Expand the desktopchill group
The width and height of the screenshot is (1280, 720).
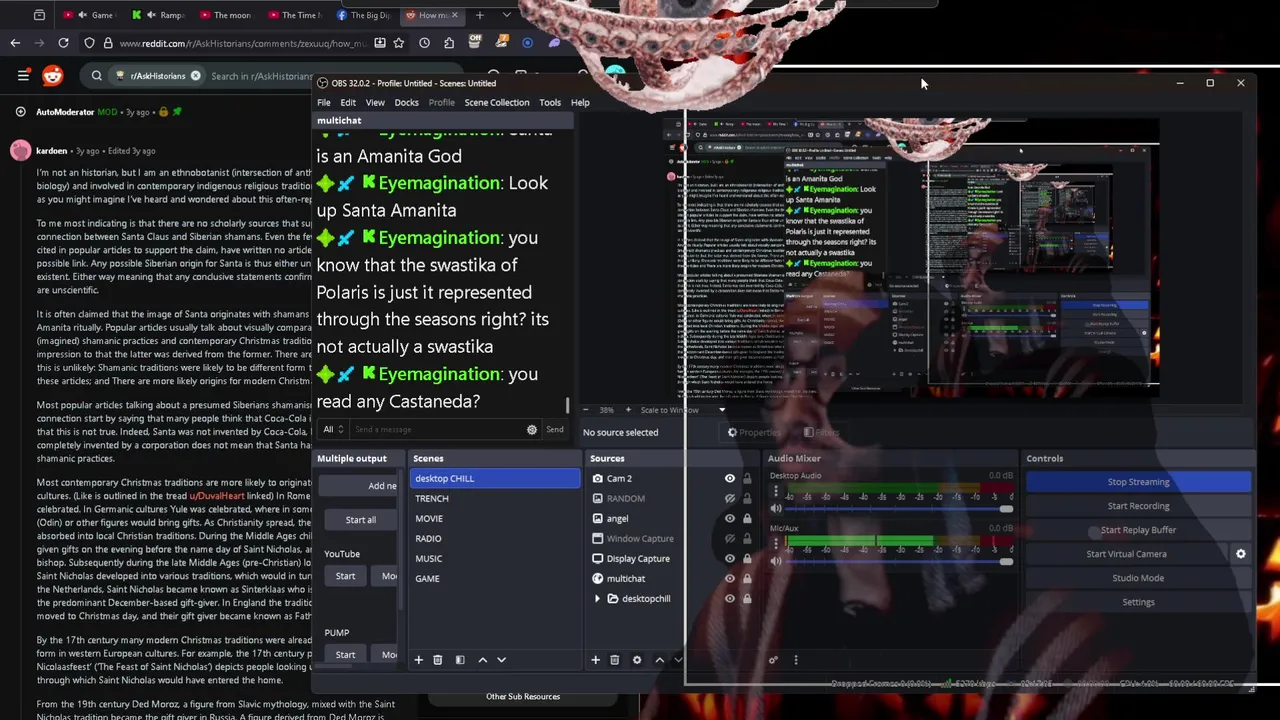click(598, 599)
